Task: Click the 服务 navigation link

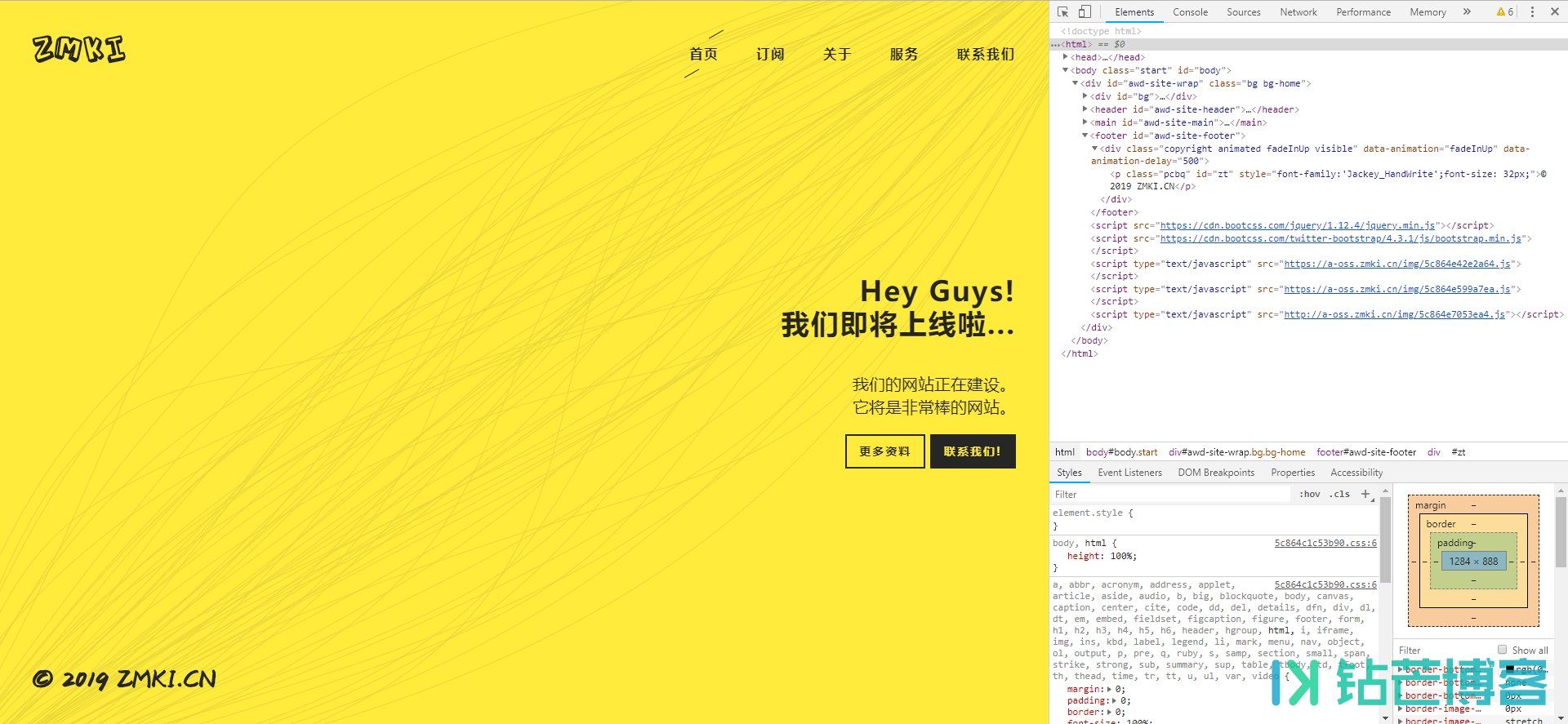Action: (x=904, y=54)
